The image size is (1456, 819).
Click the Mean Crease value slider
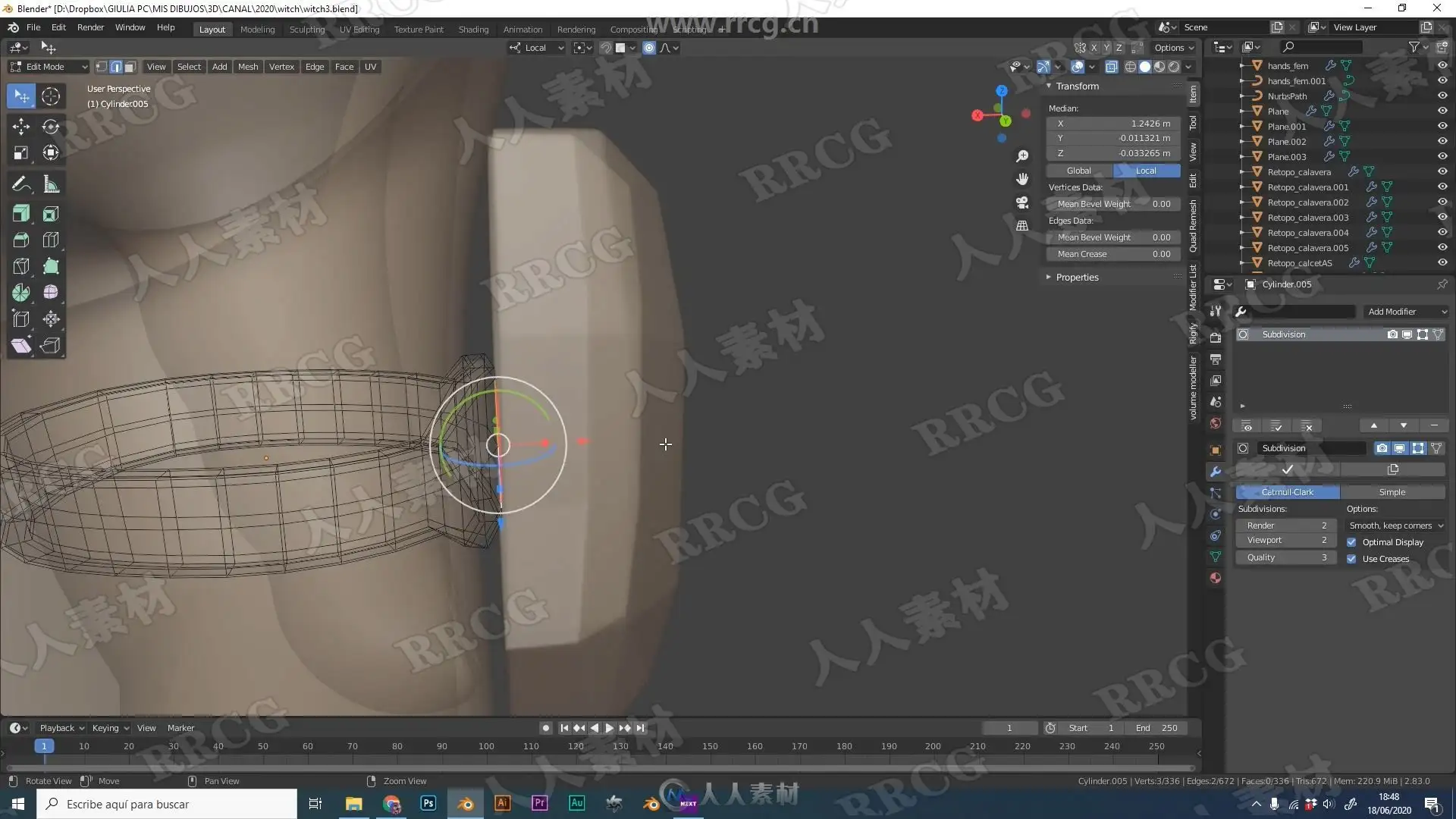click(x=1113, y=254)
